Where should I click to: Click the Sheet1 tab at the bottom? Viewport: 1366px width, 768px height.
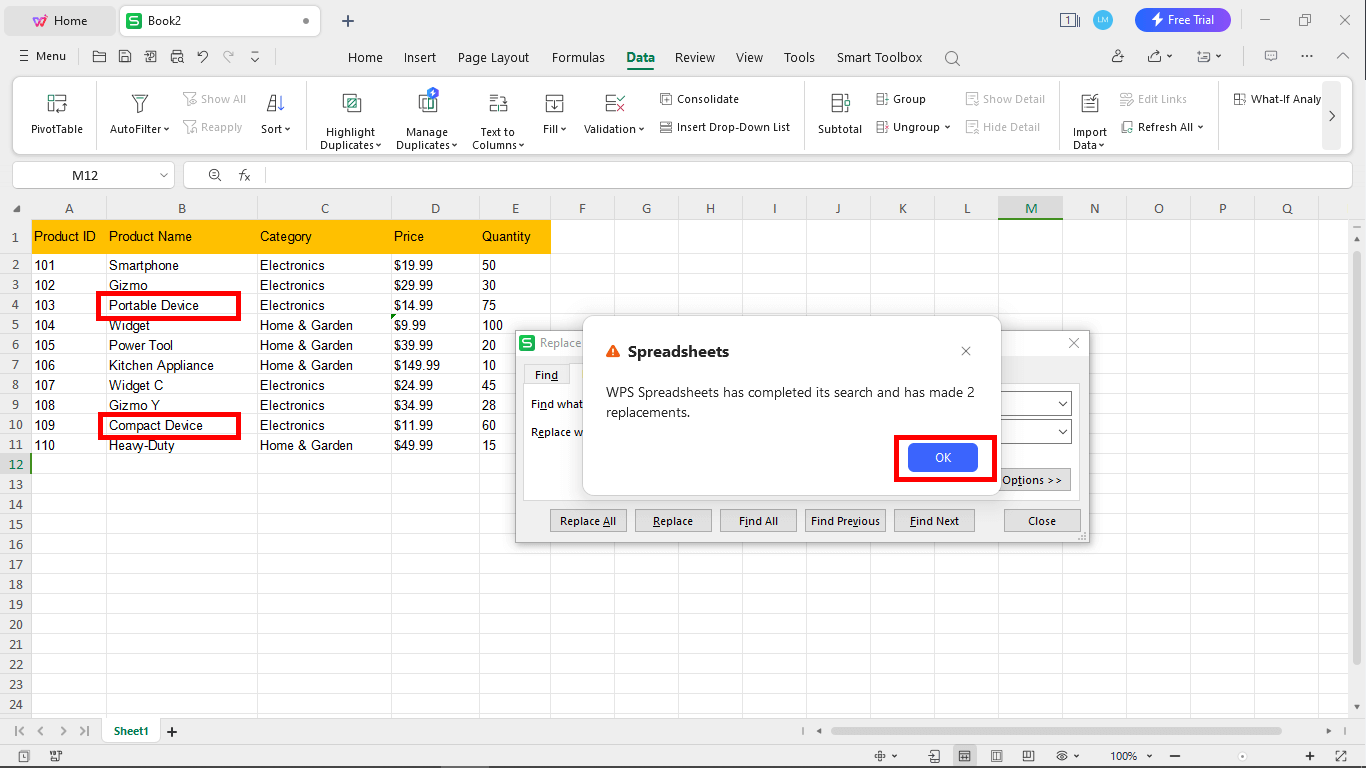[130, 731]
